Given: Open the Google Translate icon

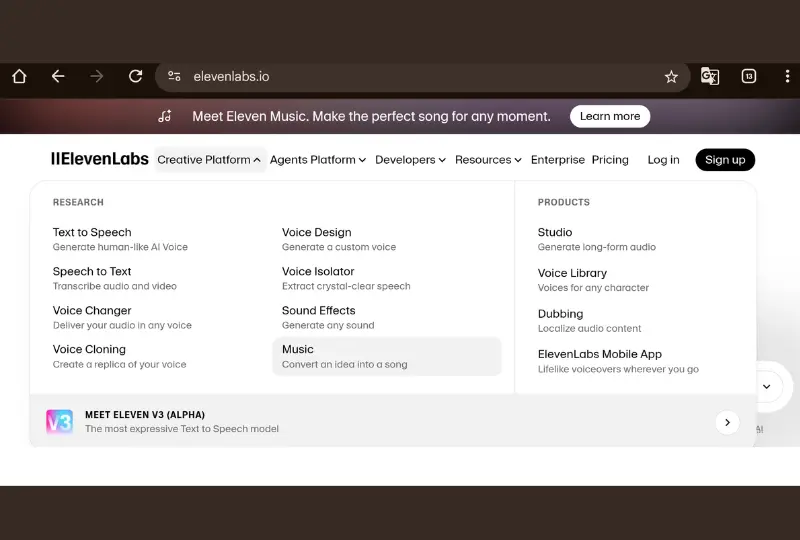Looking at the screenshot, I should 709,77.
